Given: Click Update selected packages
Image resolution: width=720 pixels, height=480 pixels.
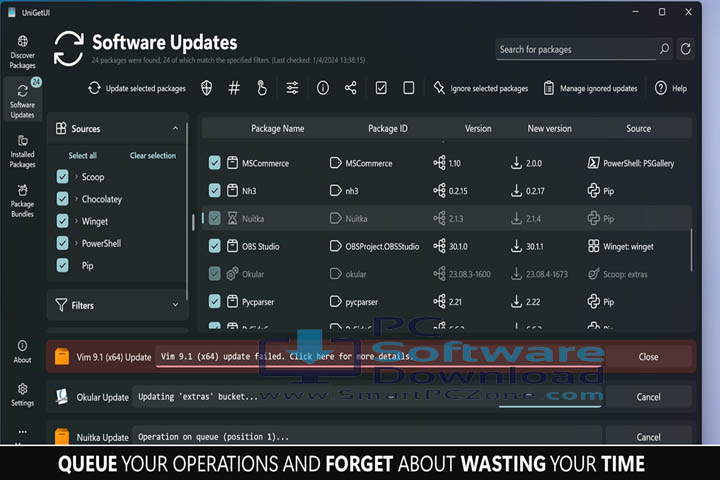Looking at the screenshot, I should click(x=137, y=88).
